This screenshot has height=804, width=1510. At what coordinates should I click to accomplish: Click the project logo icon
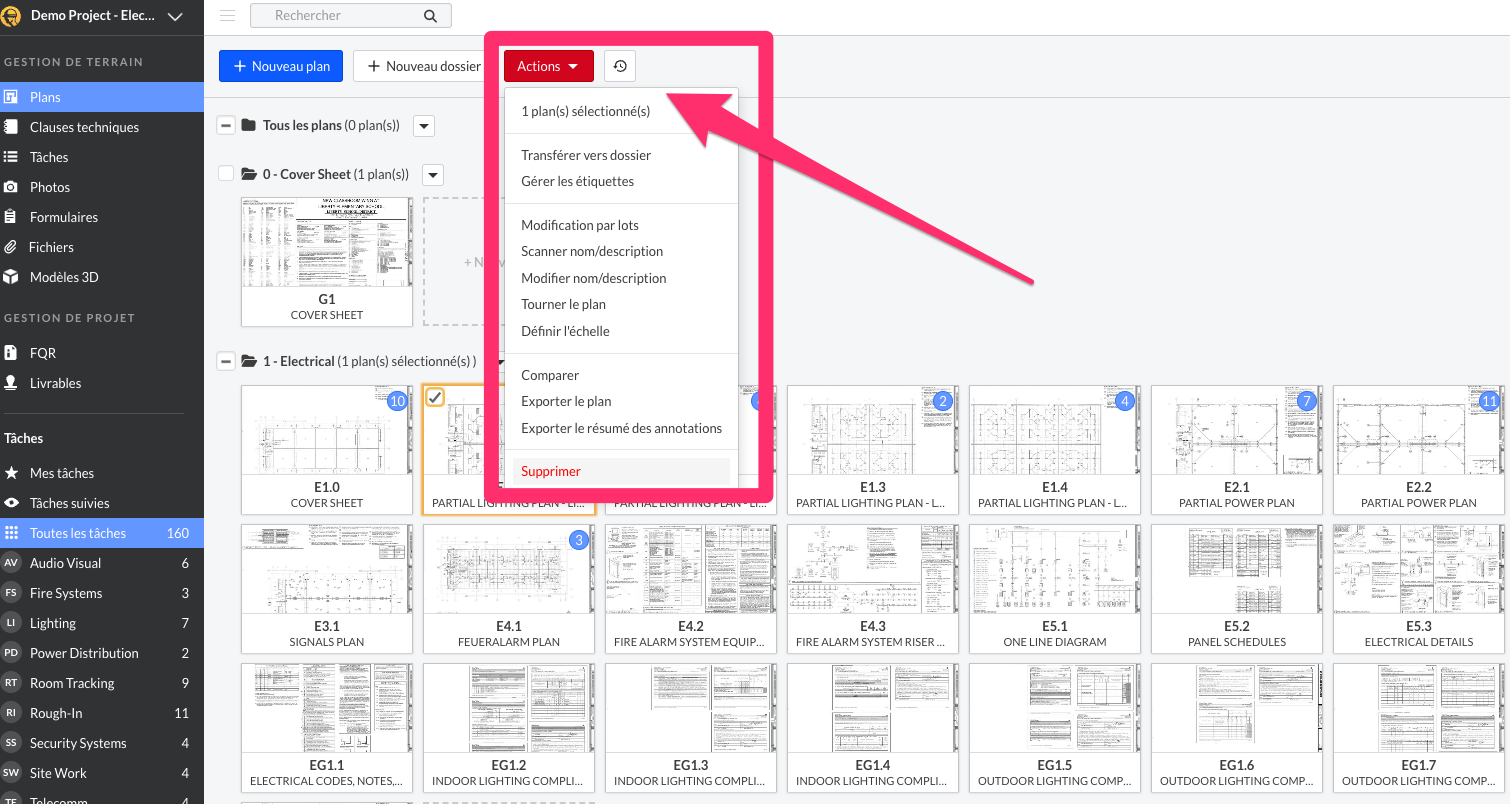click(12, 16)
